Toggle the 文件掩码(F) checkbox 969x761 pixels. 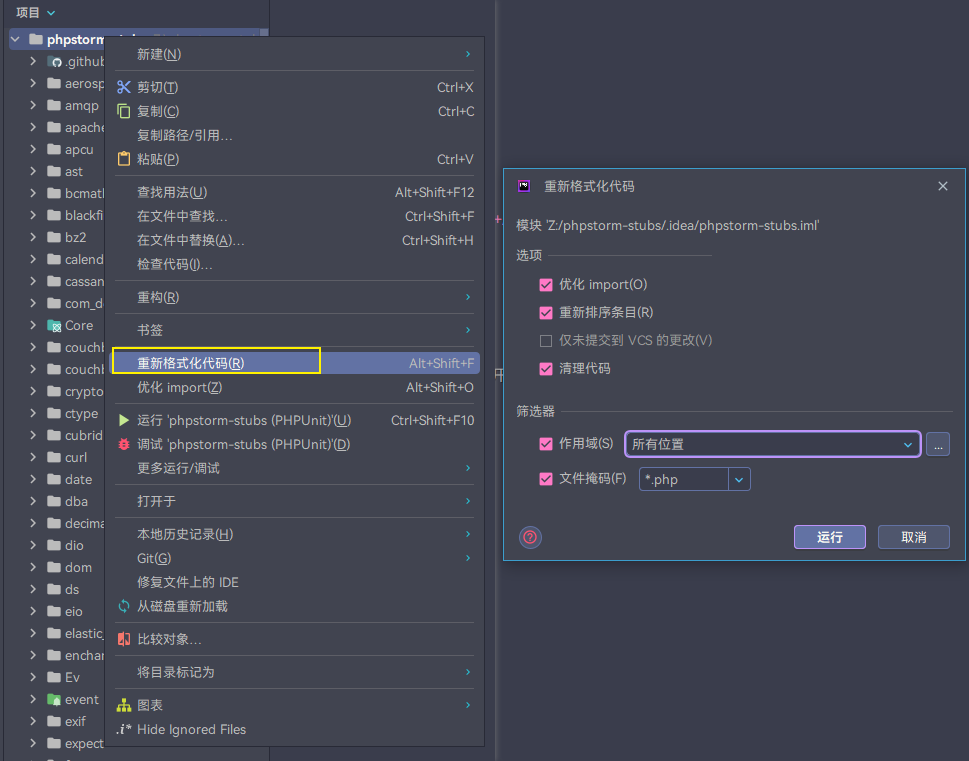(546, 479)
